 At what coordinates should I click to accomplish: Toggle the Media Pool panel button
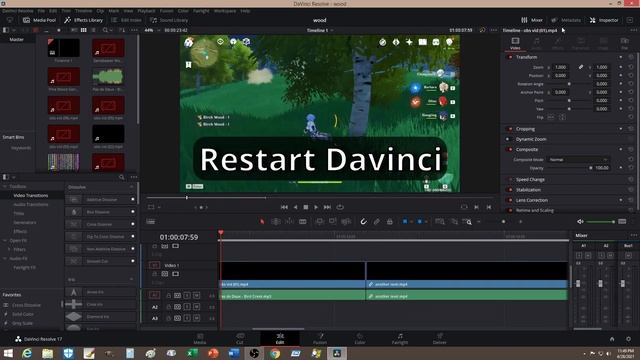(39, 20)
